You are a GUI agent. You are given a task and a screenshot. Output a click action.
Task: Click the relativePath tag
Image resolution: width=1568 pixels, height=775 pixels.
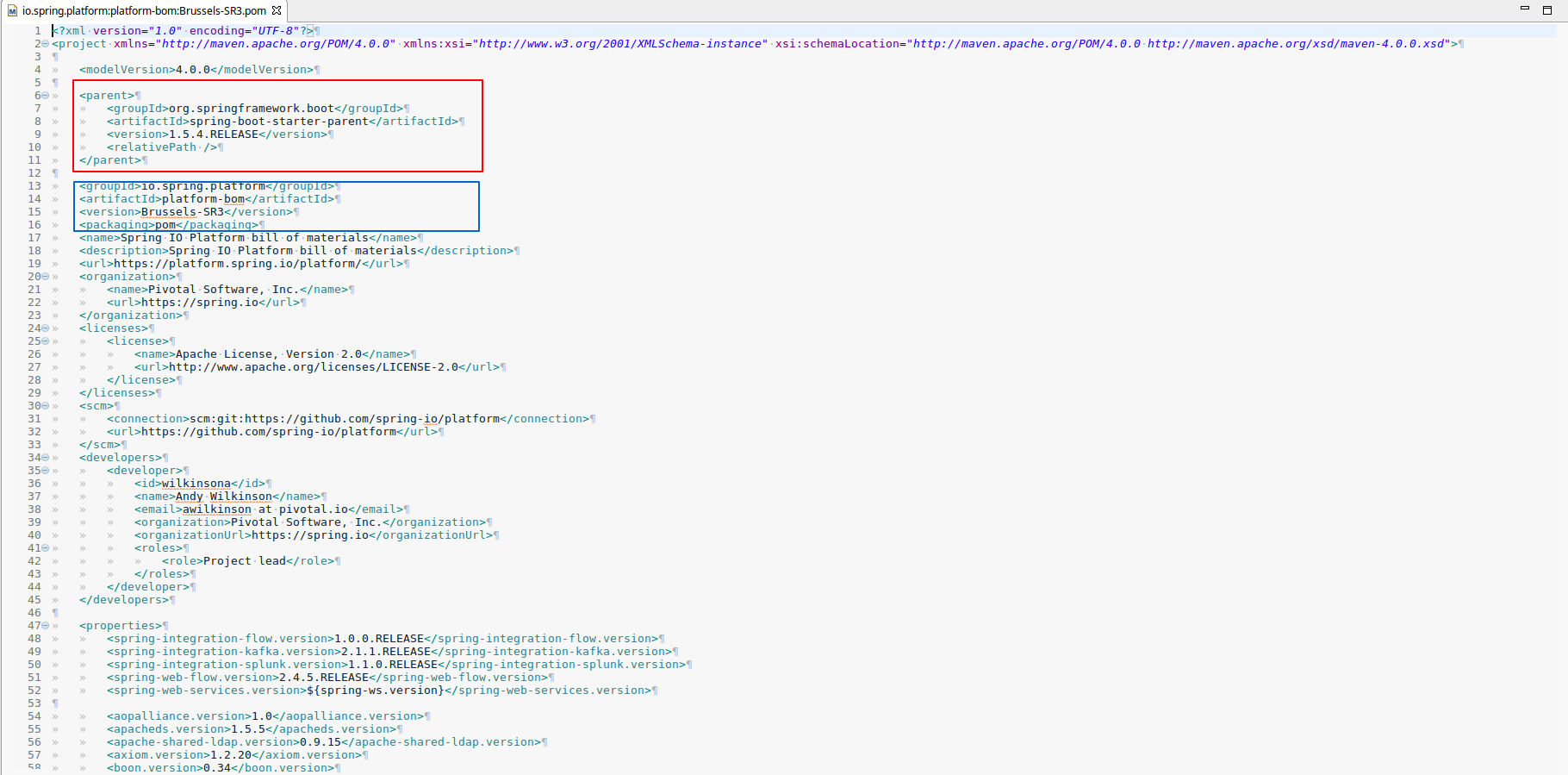coord(162,147)
